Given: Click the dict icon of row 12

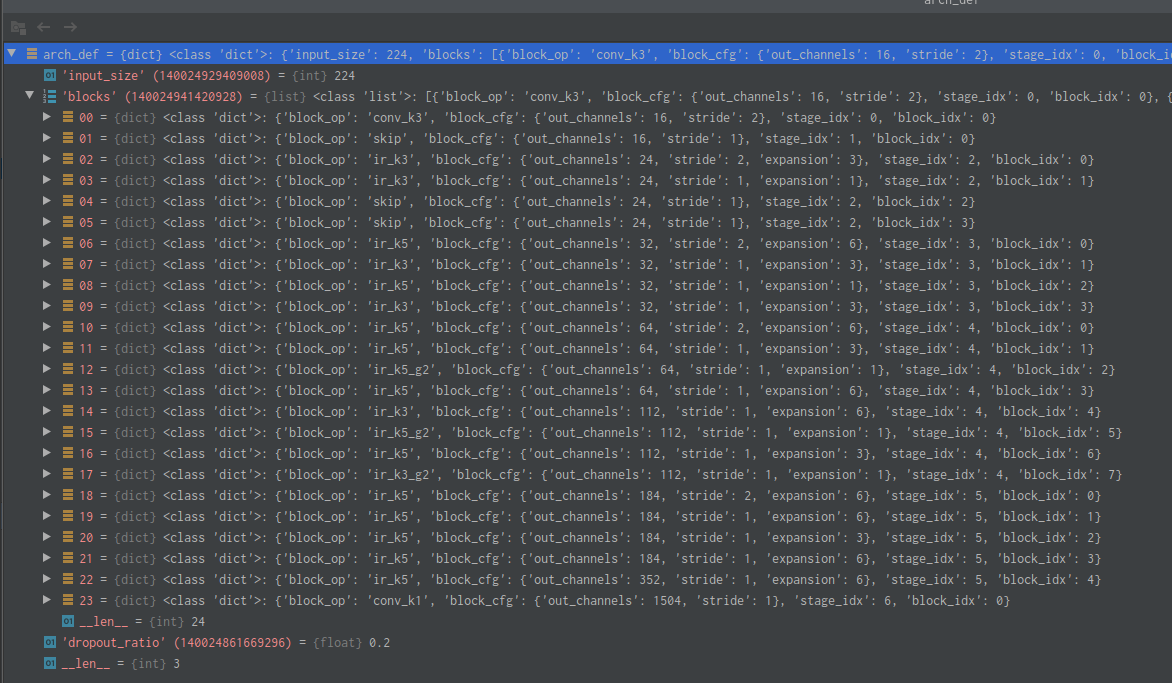Looking at the screenshot, I should point(67,368).
